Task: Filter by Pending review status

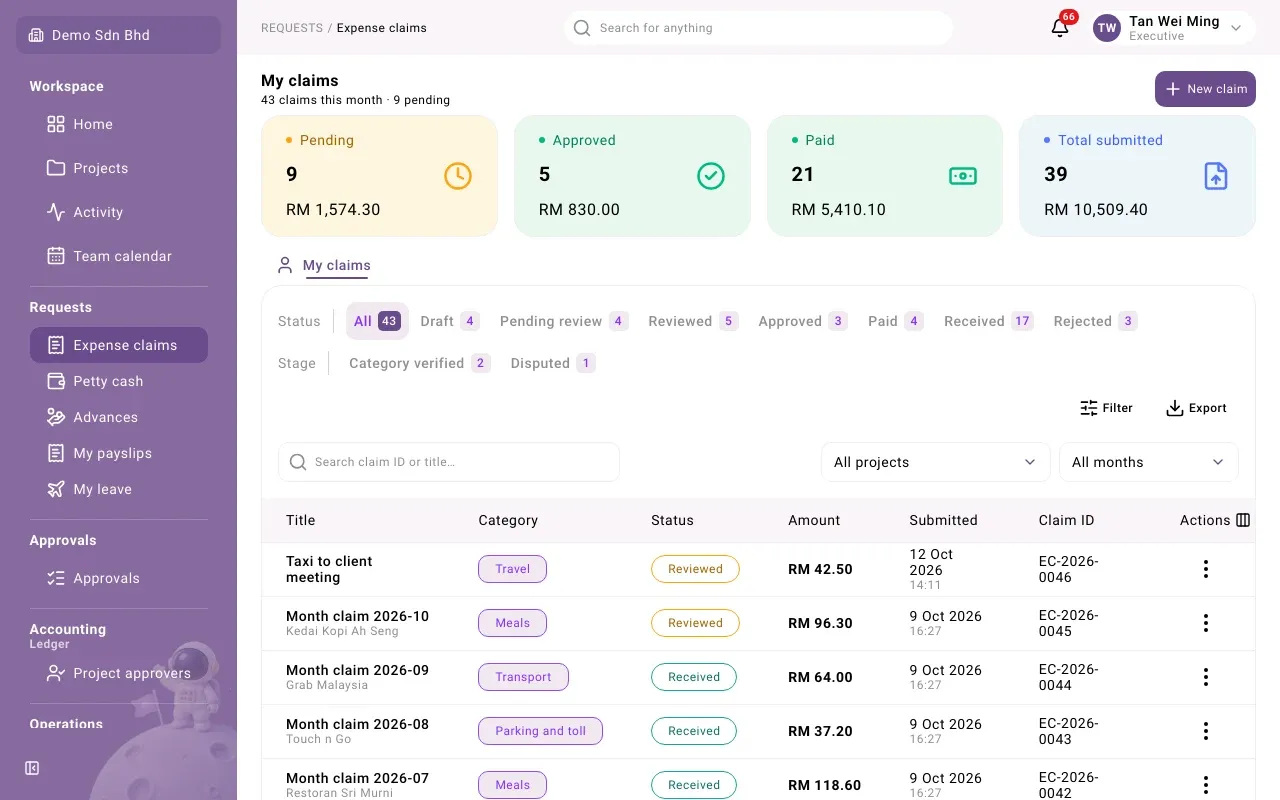Action: pos(564,321)
